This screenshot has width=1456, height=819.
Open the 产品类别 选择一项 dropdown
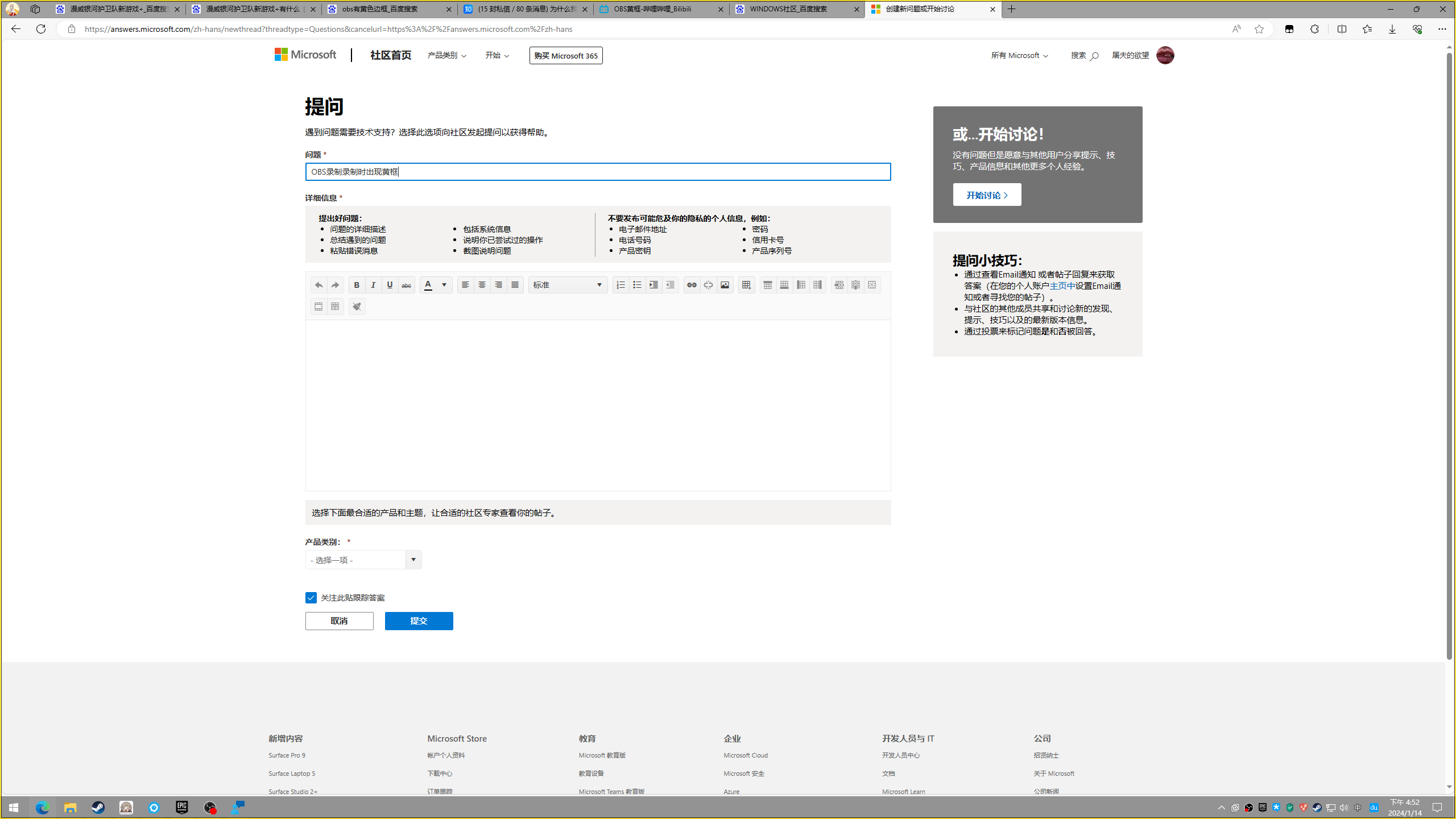tap(363, 560)
